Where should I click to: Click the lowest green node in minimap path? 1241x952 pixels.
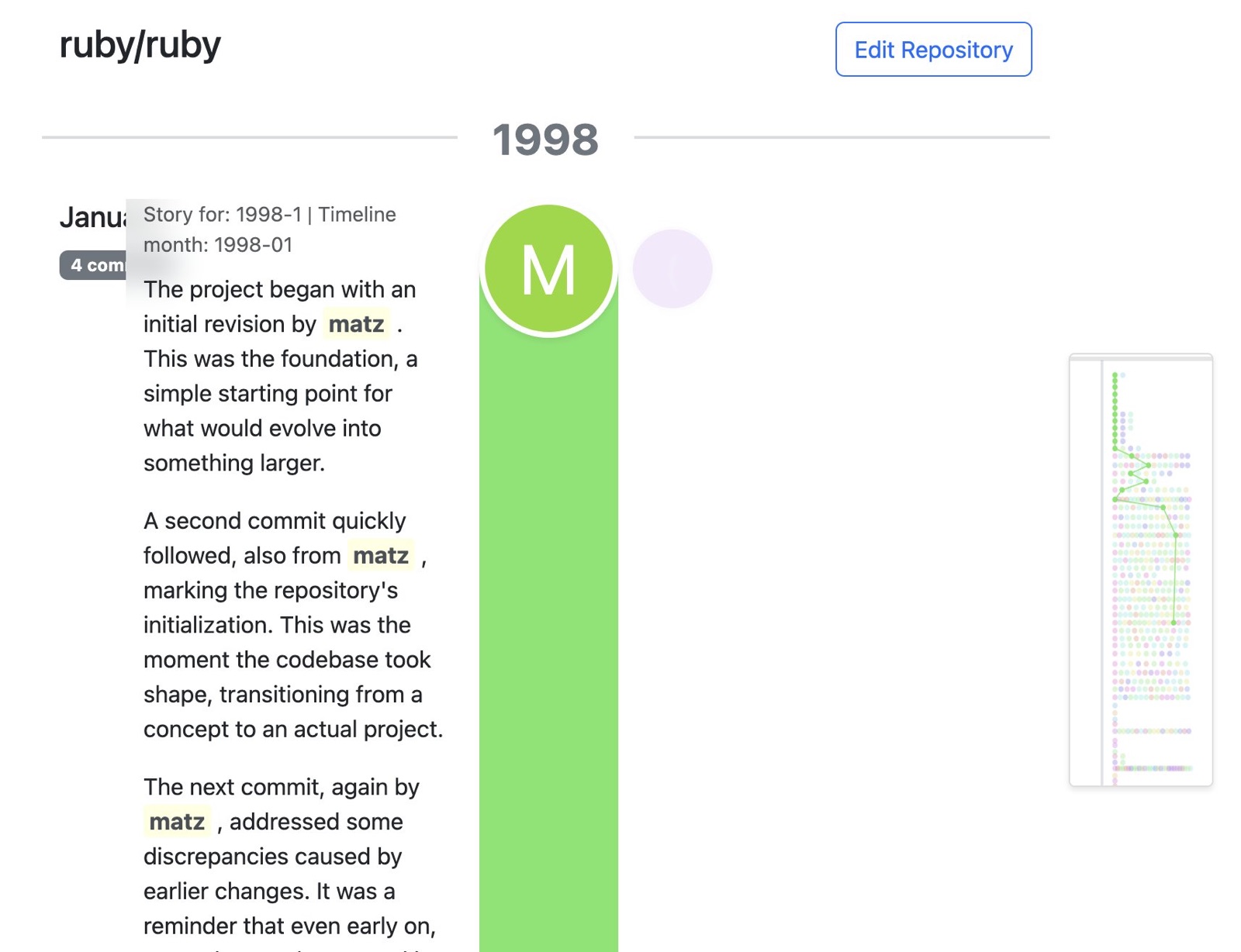pyautogui.click(x=1174, y=623)
